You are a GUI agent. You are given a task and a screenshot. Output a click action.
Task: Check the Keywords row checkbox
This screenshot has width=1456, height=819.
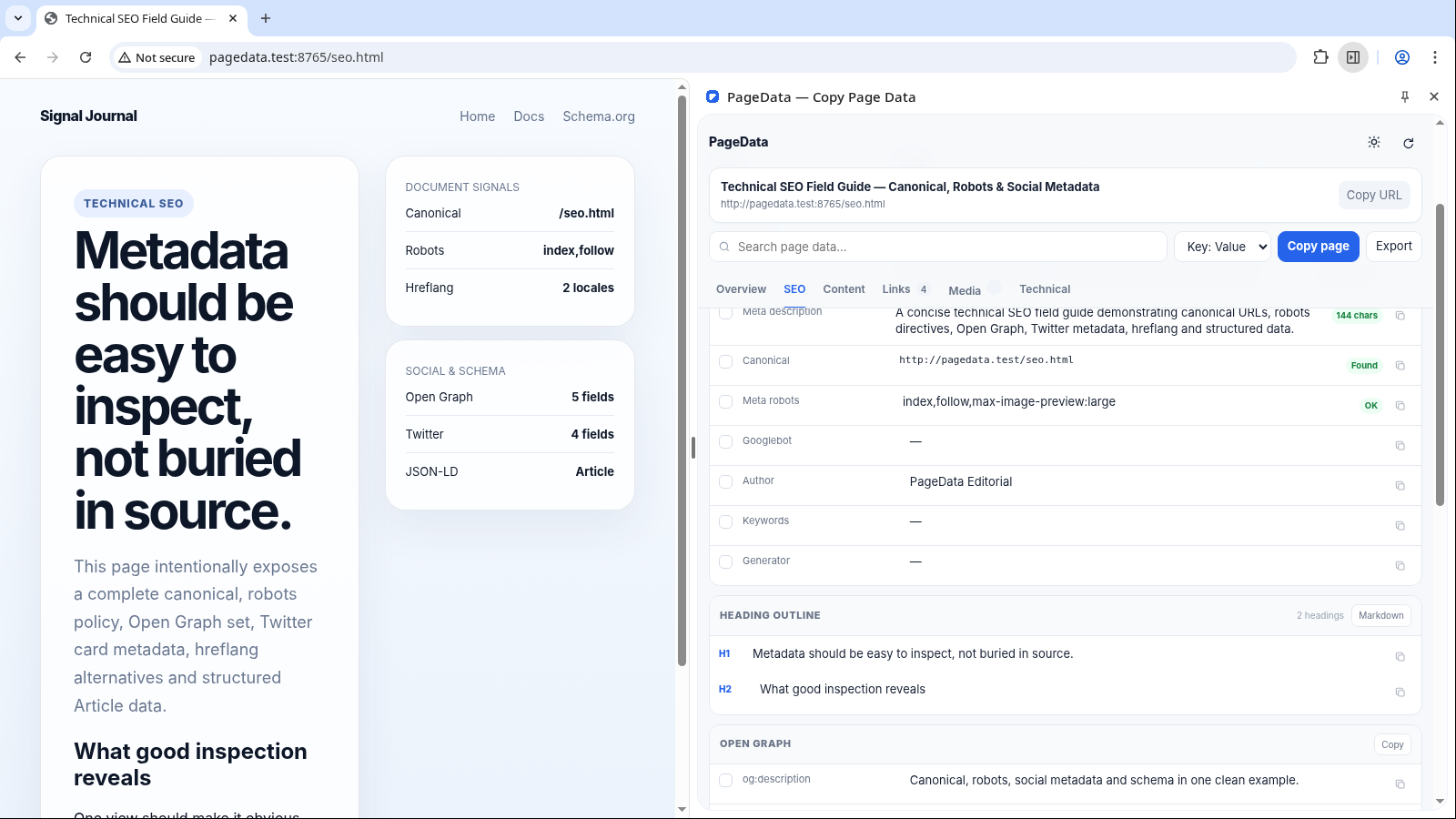[726, 521]
